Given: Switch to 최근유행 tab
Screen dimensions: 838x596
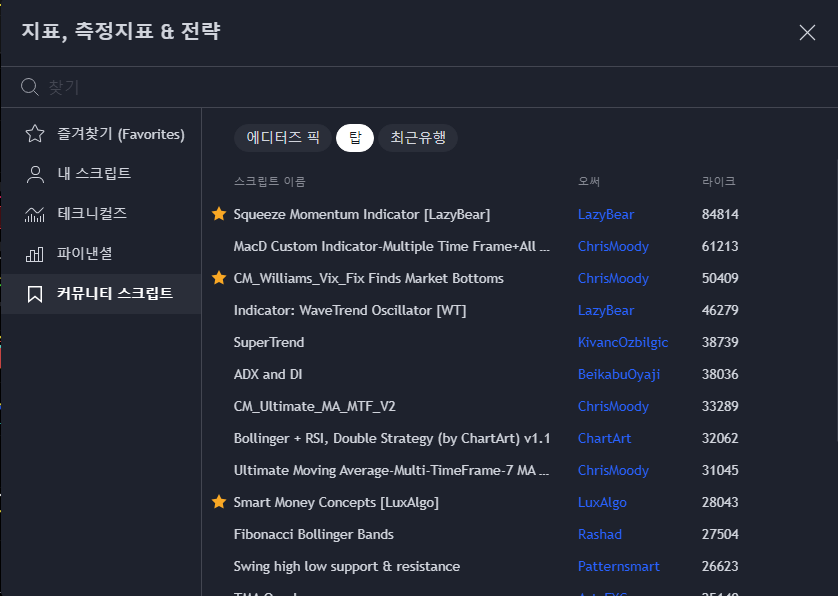Looking at the screenshot, I should (418, 138).
